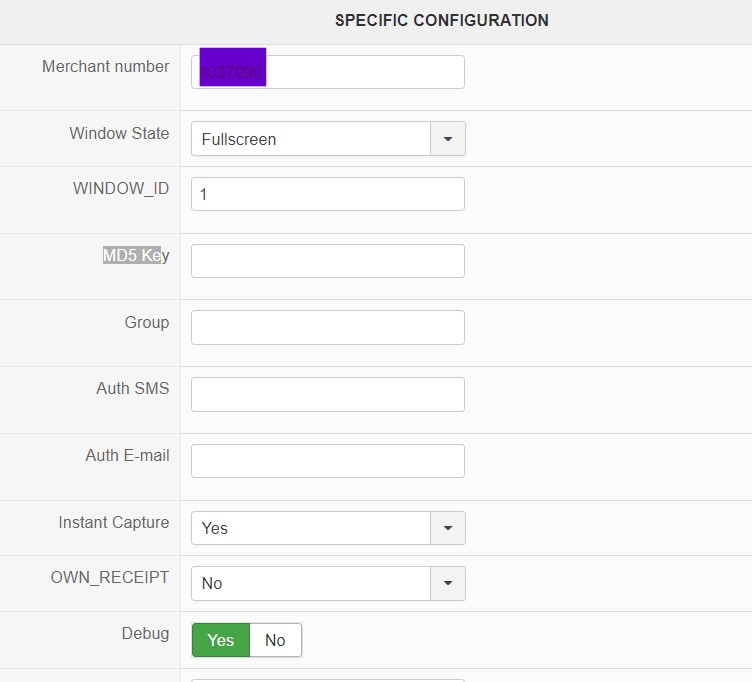Select the Group input box
Viewport: 752px width, 682px height.
(328, 327)
